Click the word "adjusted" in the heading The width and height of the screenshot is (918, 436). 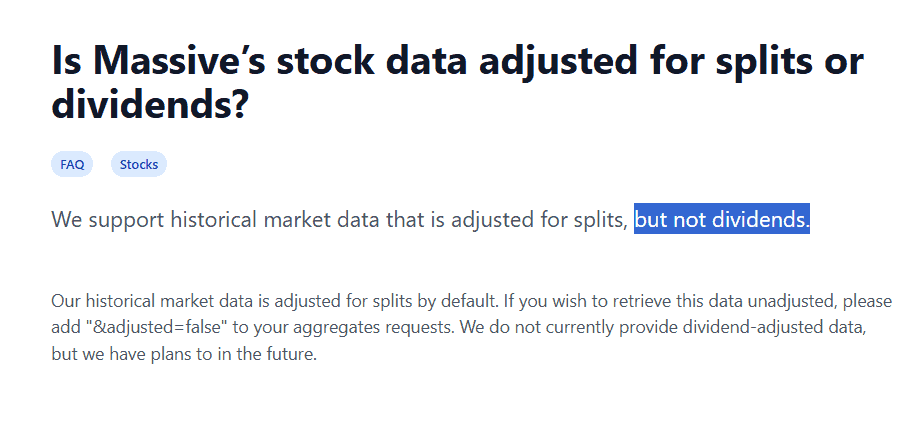574,60
